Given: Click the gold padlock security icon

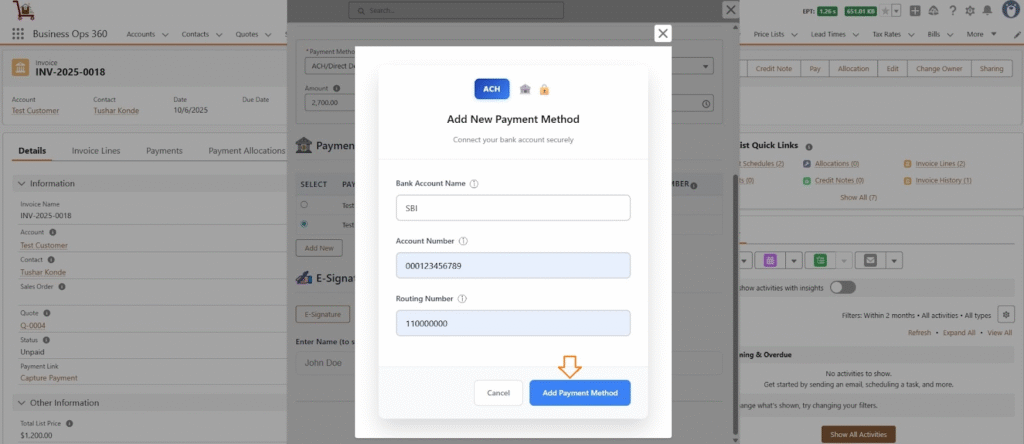Looking at the screenshot, I should 544,89.
